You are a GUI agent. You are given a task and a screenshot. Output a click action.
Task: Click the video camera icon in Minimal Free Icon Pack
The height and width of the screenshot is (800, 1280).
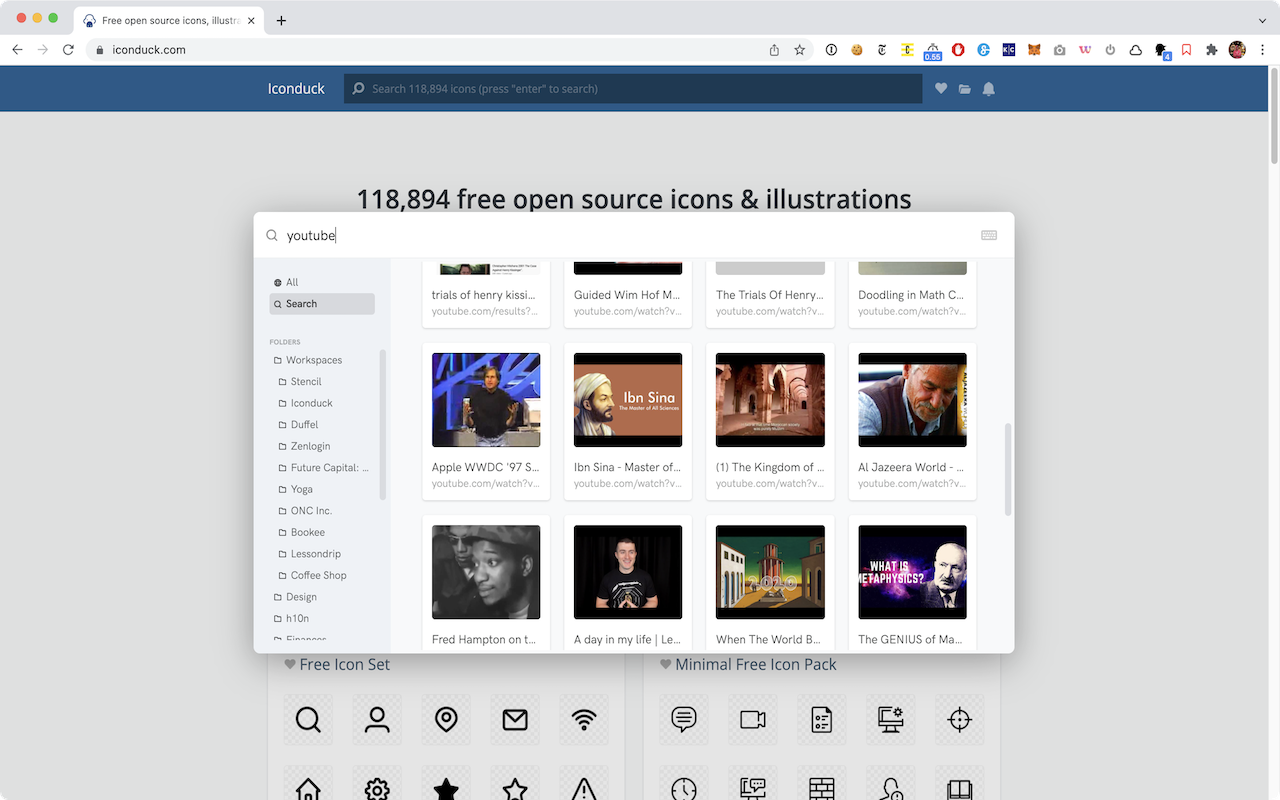(x=752, y=719)
